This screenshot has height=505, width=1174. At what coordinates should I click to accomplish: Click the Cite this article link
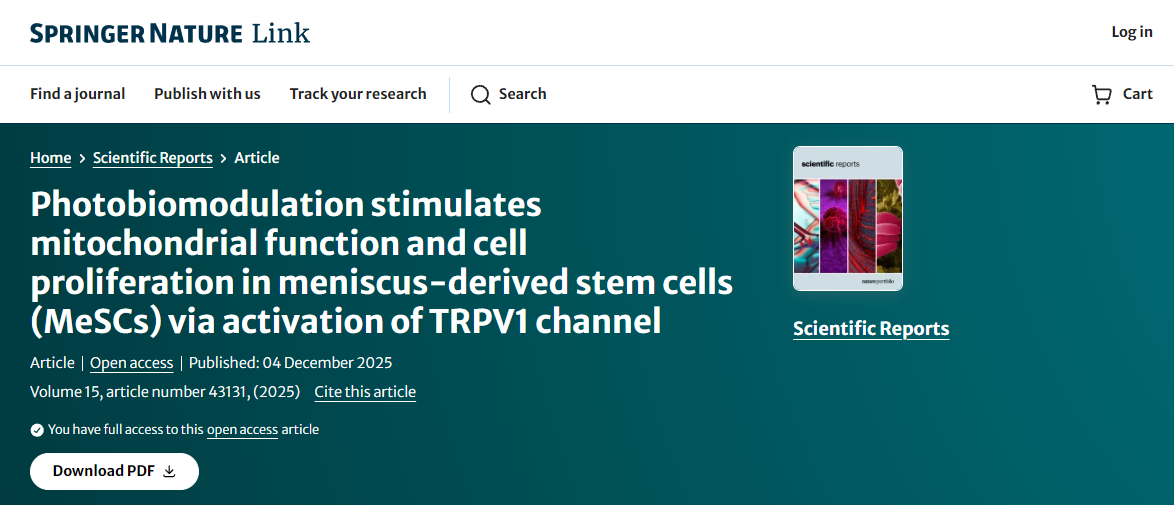coord(365,392)
